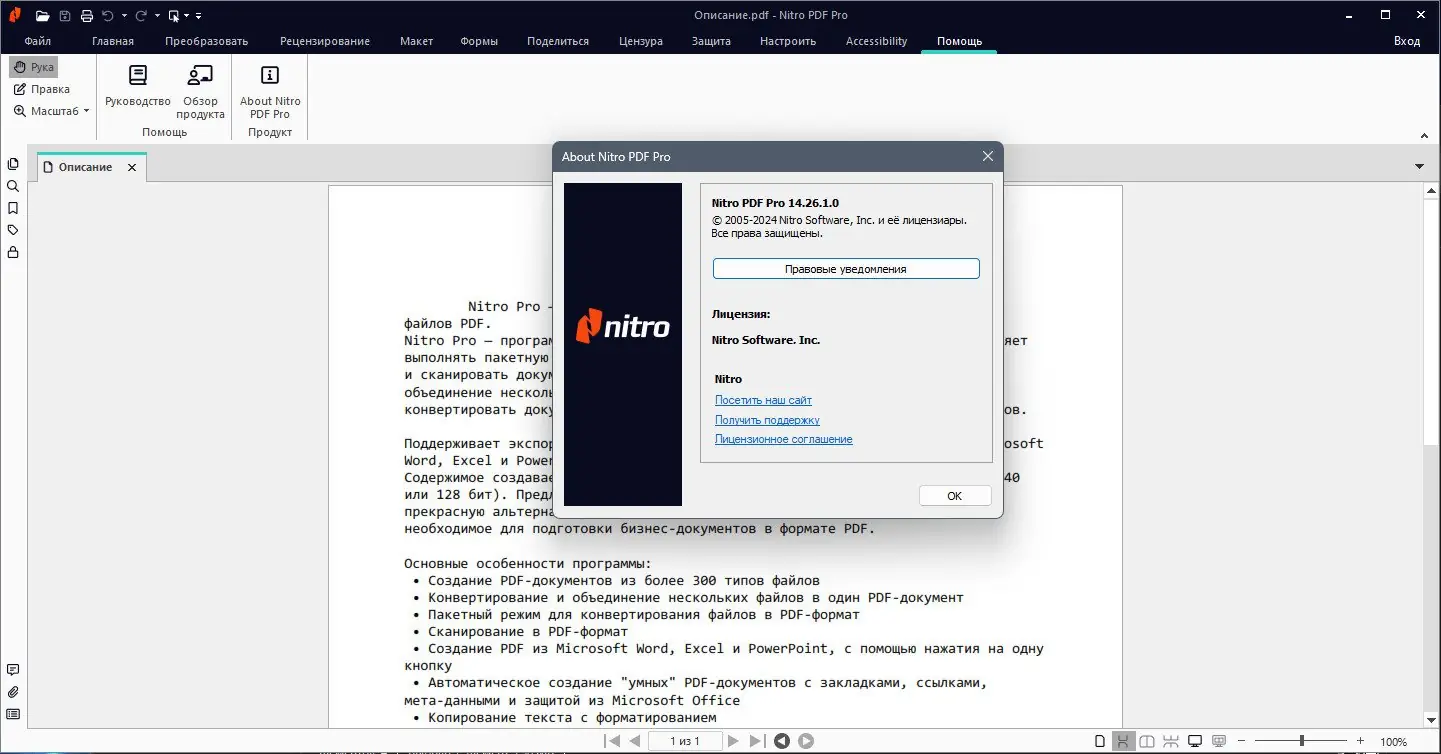Open the Лицензионное соглашение link
The image size is (1441, 754).
[783, 439]
